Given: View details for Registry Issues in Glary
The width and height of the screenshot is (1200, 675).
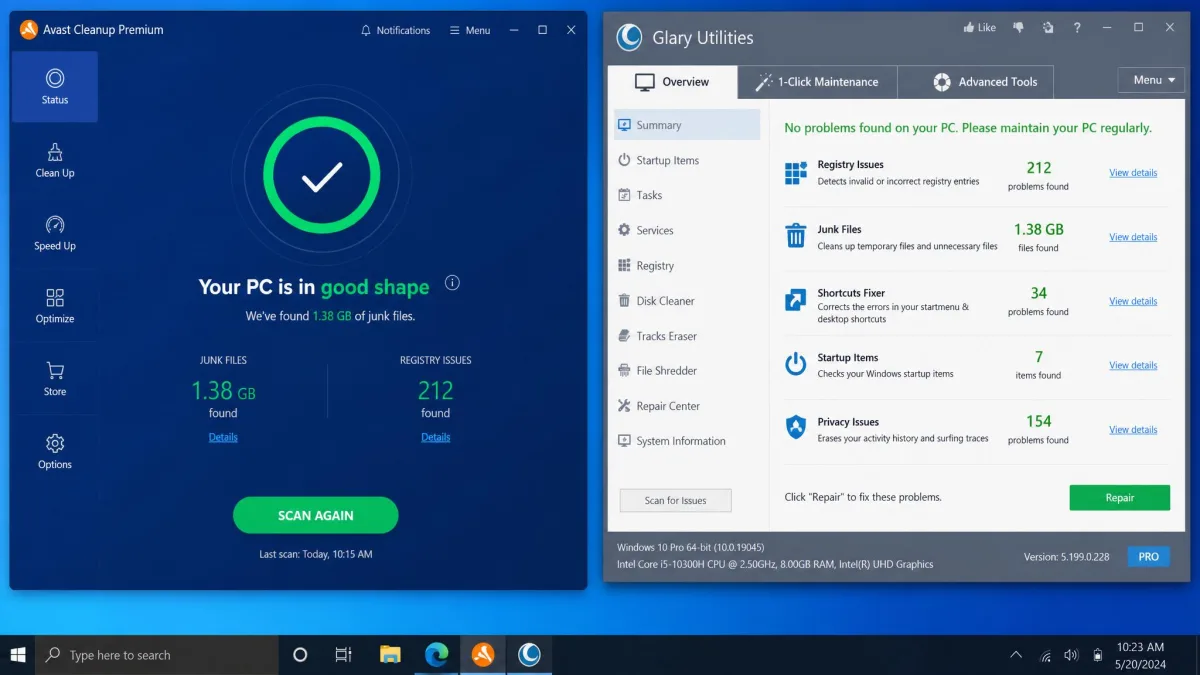Looking at the screenshot, I should [1133, 173].
